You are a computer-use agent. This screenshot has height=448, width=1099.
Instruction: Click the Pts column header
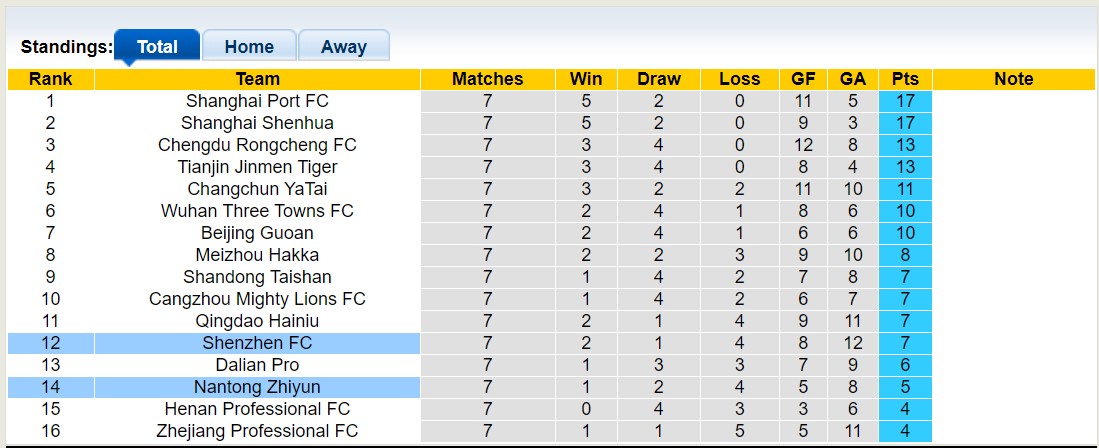tap(905, 79)
